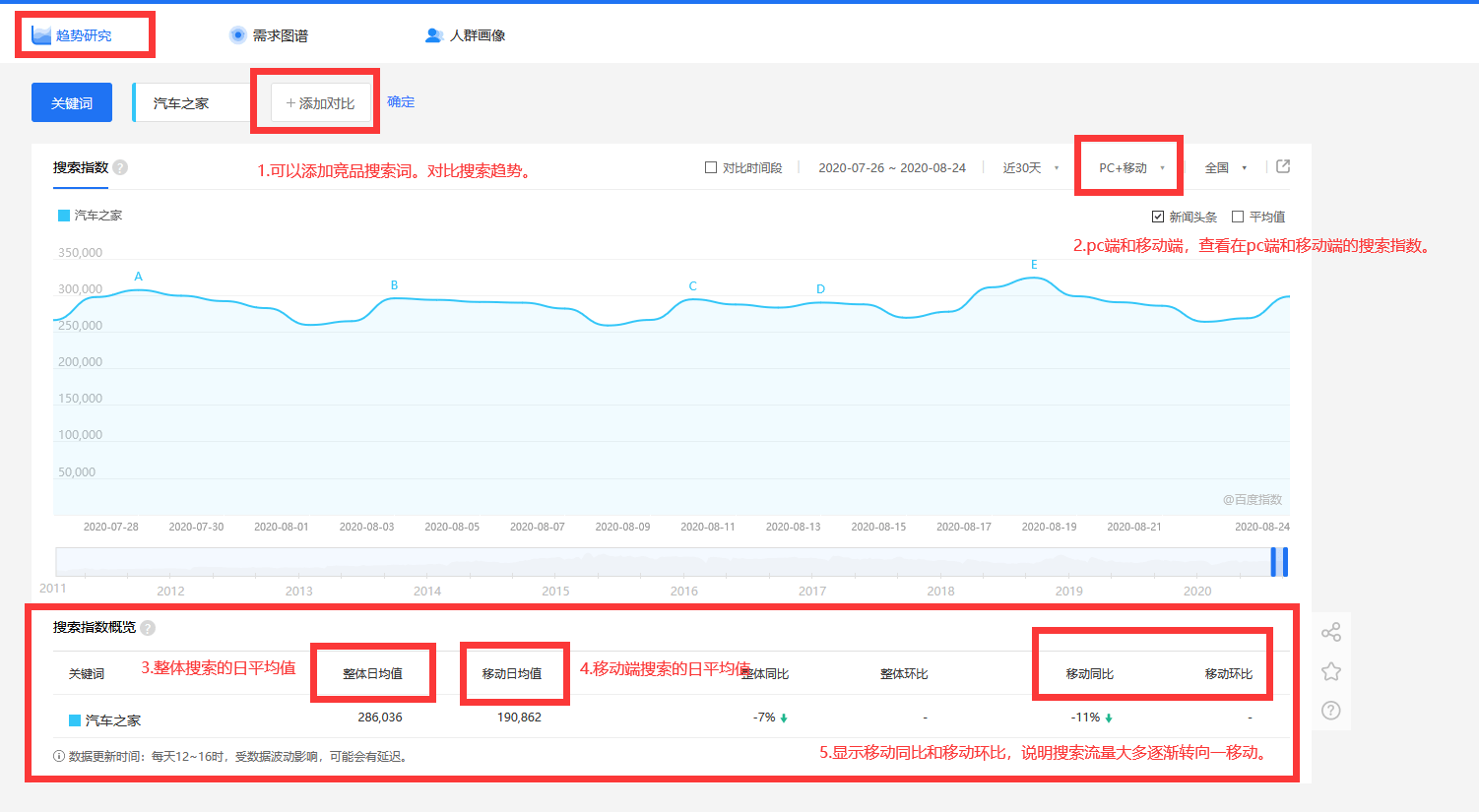The width and height of the screenshot is (1479, 812).
Task: Click the 确定 link
Action: [x=401, y=101]
